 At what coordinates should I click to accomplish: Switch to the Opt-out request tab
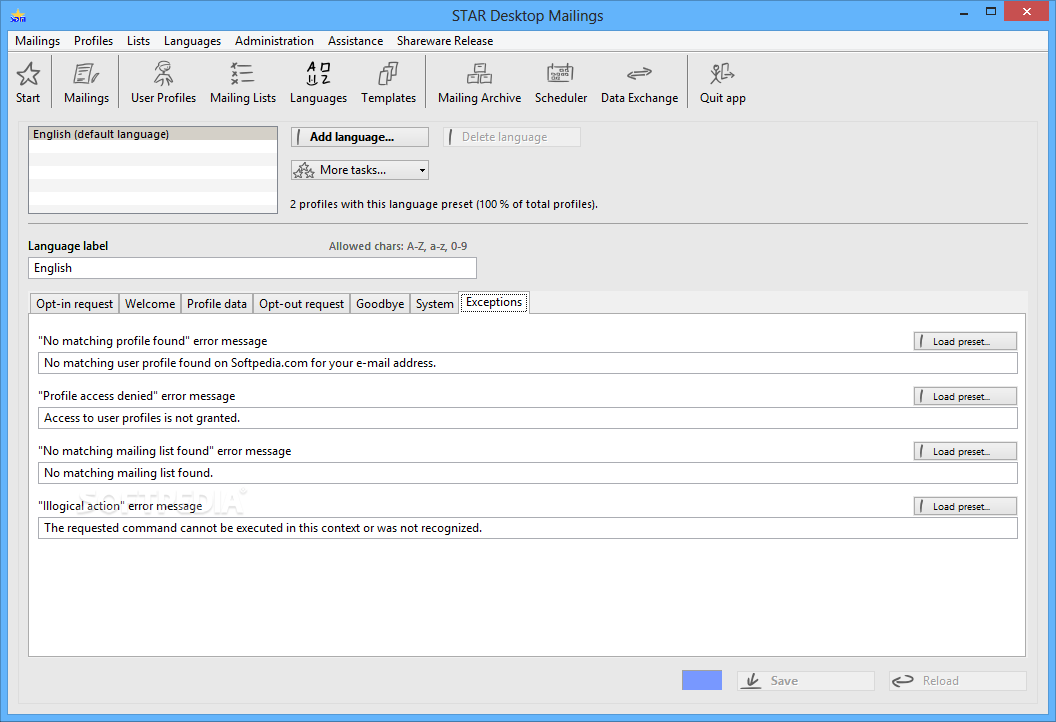pyautogui.click(x=302, y=304)
